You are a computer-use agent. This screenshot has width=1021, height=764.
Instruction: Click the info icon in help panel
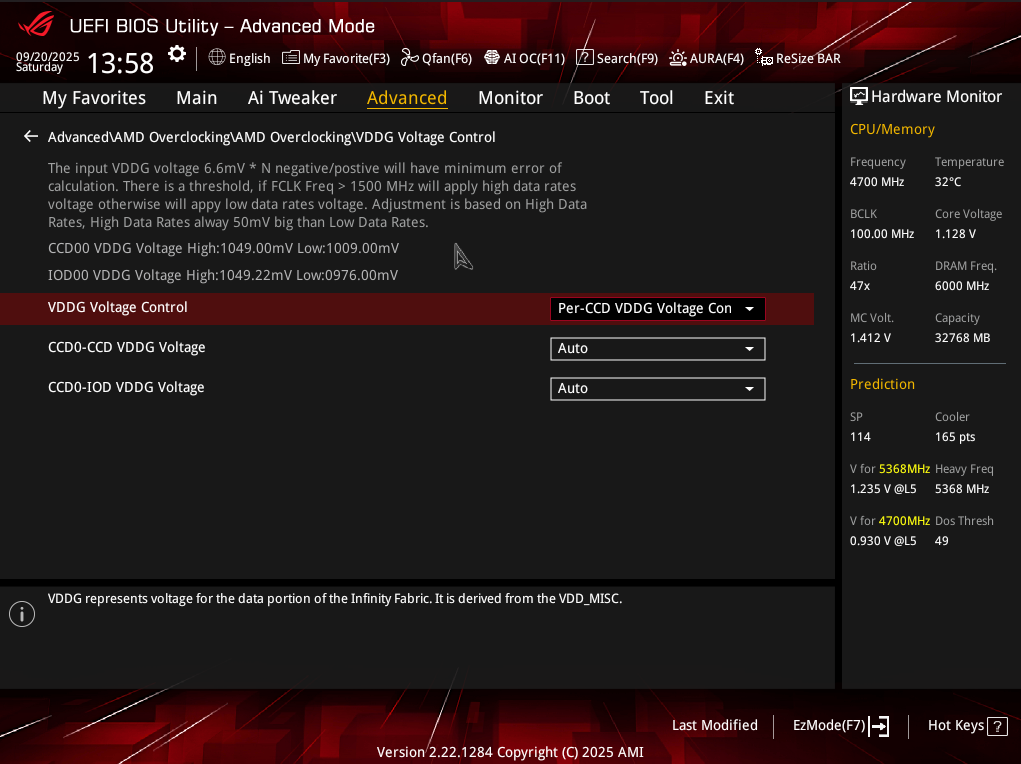[x=22, y=614]
